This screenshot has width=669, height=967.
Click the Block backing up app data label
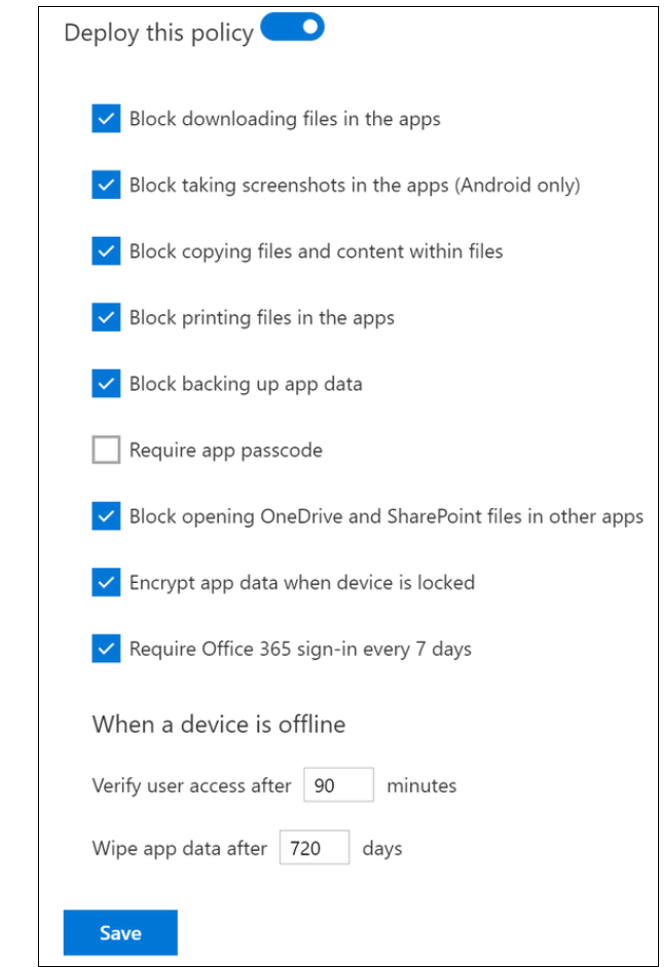[x=245, y=385]
